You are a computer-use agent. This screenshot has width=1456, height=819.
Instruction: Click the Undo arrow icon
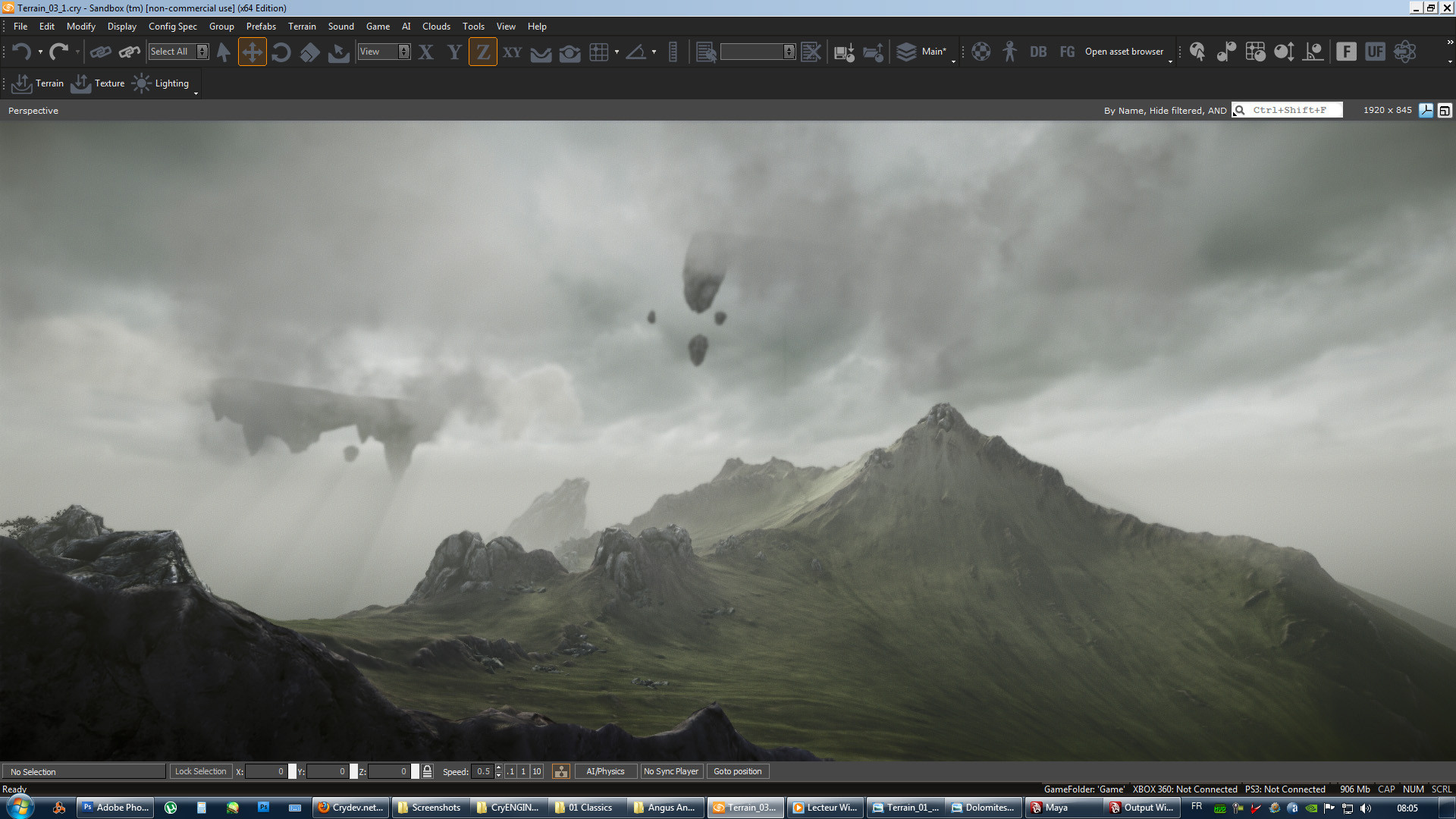tap(21, 52)
